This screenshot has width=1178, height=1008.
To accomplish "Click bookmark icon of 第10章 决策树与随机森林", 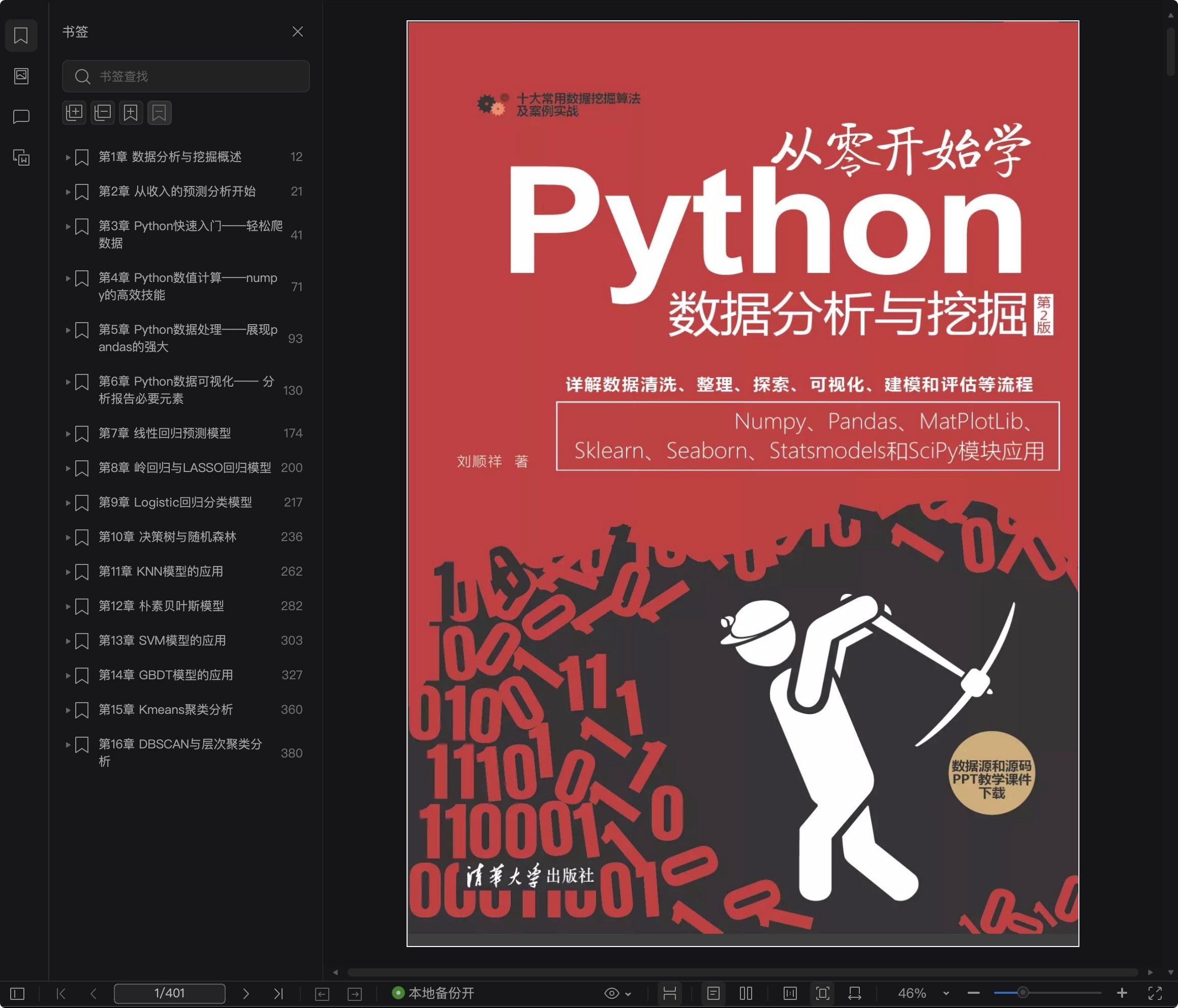I will [x=82, y=537].
